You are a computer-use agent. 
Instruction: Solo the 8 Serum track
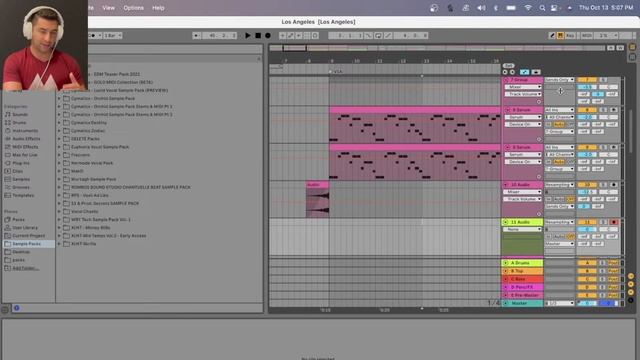click(603, 110)
